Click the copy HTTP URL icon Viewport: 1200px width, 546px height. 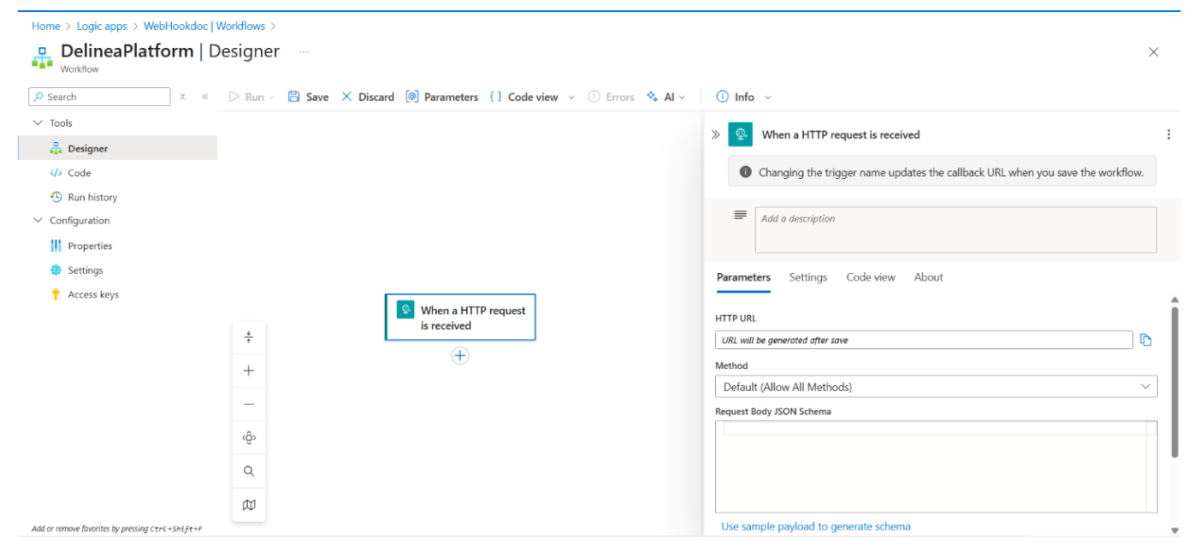click(x=1146, y=340)
